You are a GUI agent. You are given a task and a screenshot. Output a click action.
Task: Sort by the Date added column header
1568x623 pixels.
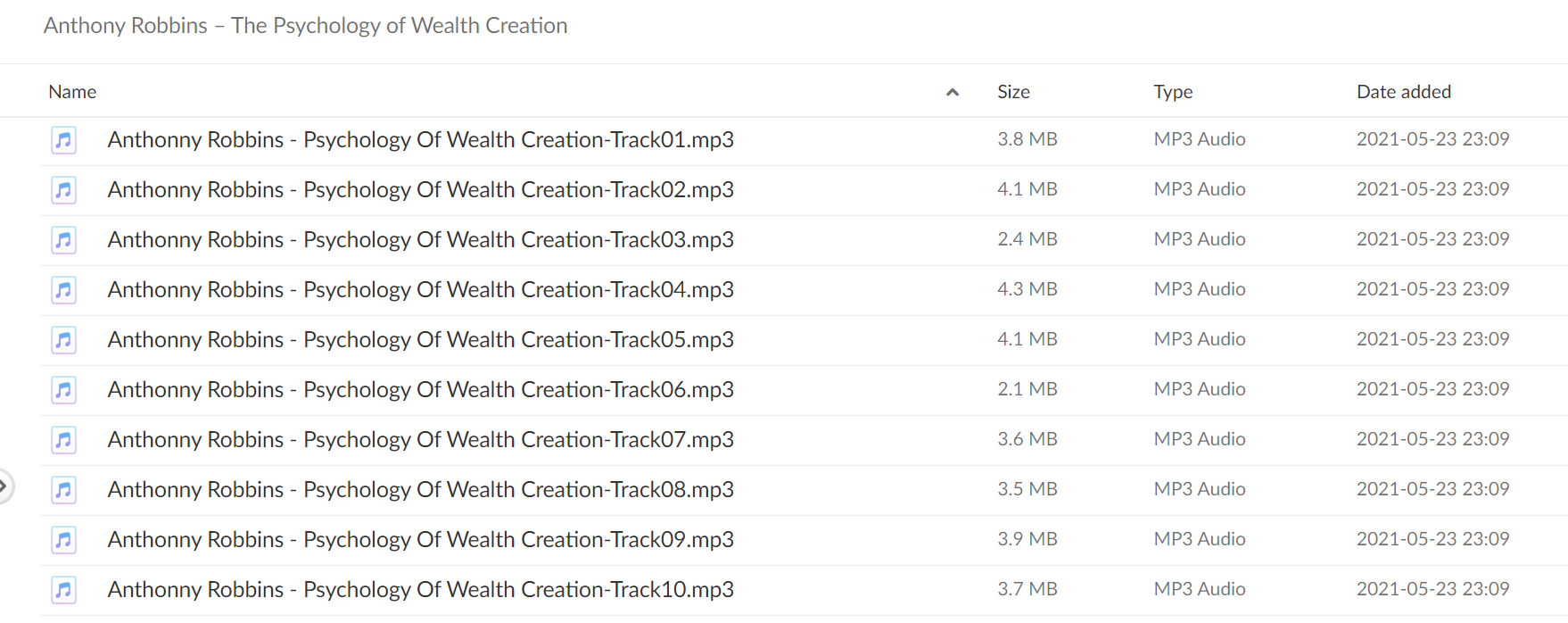pyautogui.click(x=1404, y=92)
